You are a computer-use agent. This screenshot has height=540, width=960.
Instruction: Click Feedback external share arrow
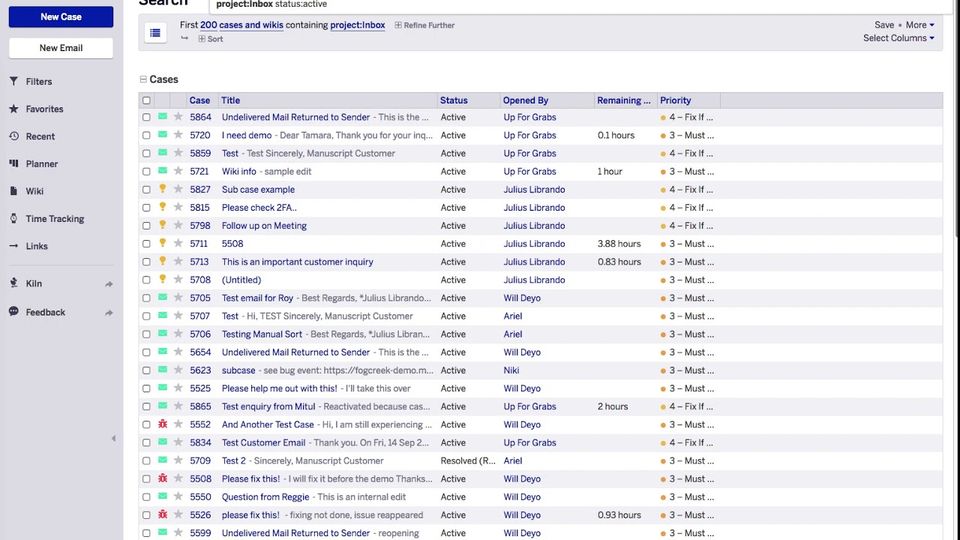point(109,313)
